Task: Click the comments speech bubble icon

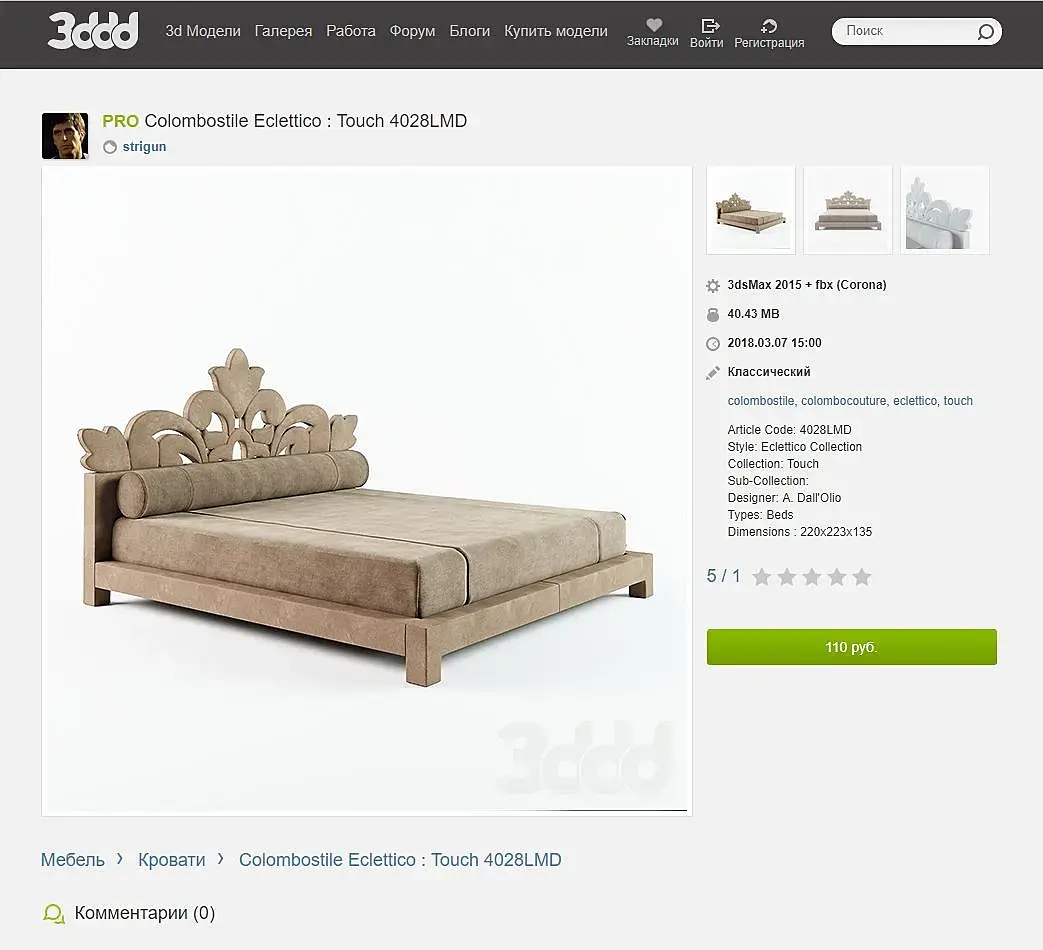Action: pyautogui.click(x=54, y=913)
